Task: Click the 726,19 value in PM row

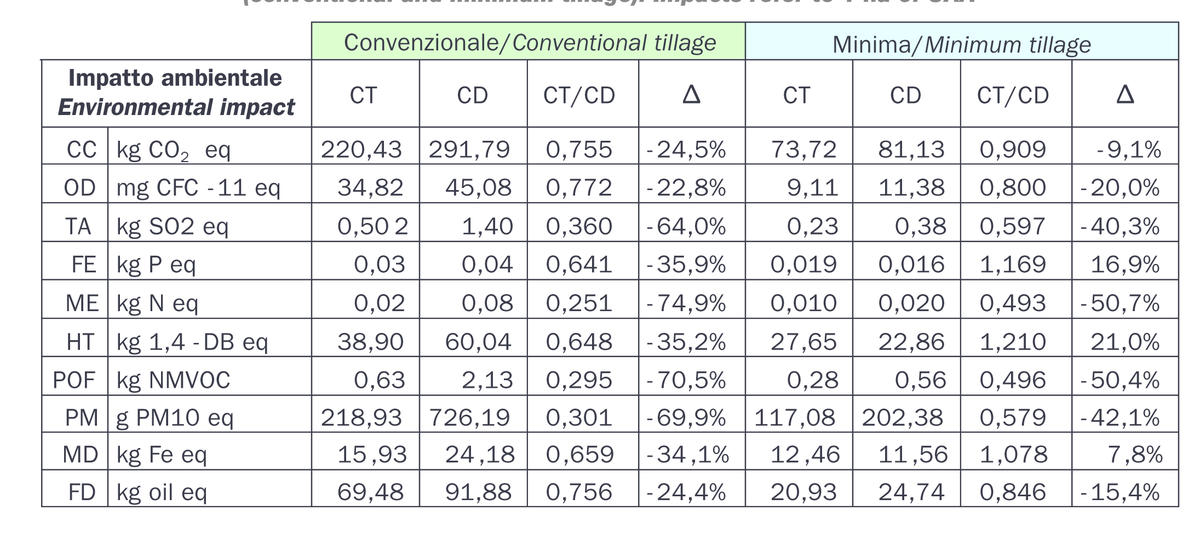Action: [x=470, y=417]
